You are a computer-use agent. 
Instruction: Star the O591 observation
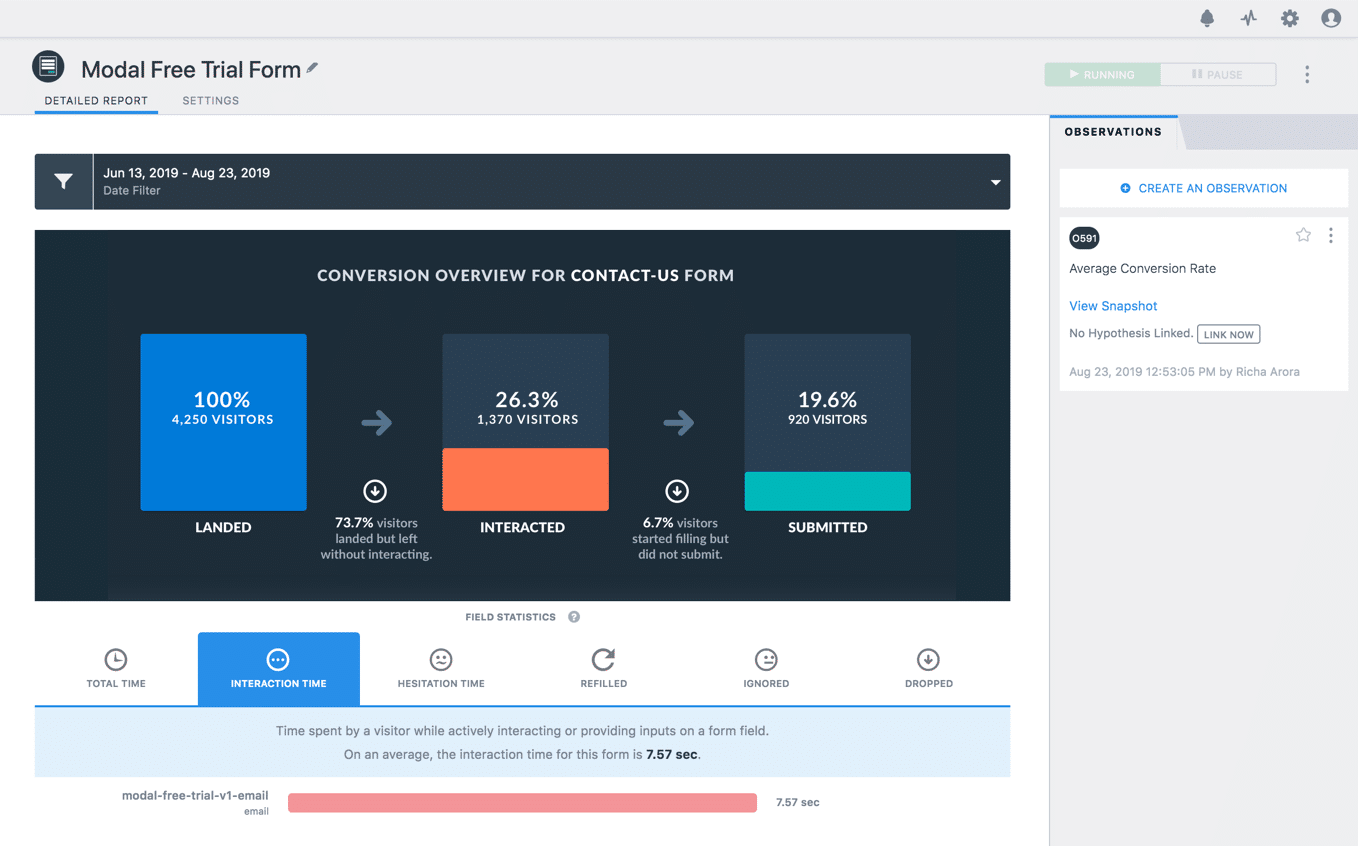[x=1303, y=234]
